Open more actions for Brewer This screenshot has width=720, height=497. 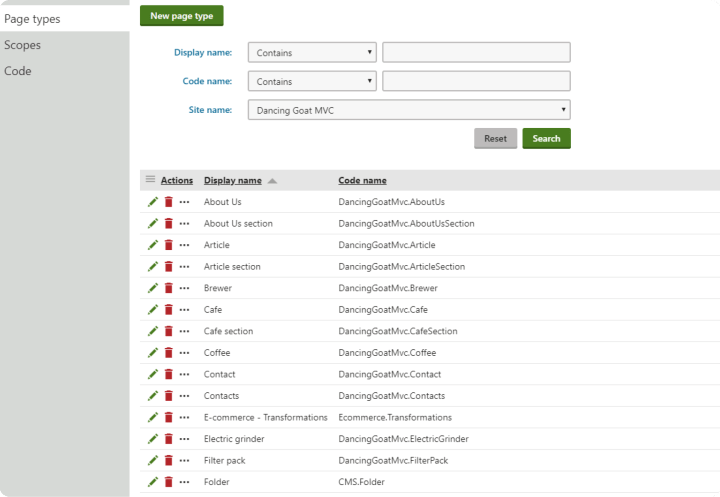click(x=184, y=288)
